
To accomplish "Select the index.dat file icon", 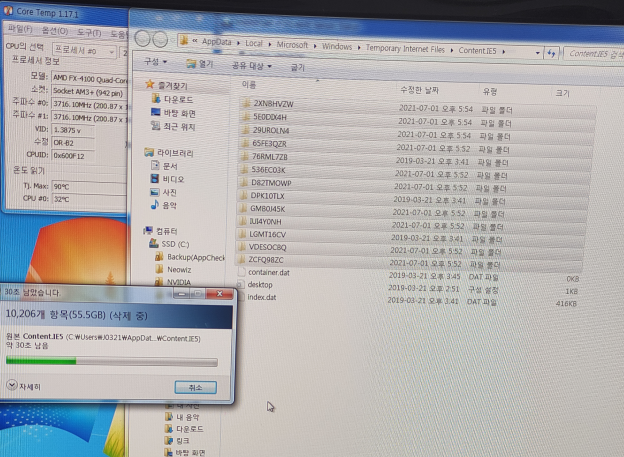I will coord(240,297).
